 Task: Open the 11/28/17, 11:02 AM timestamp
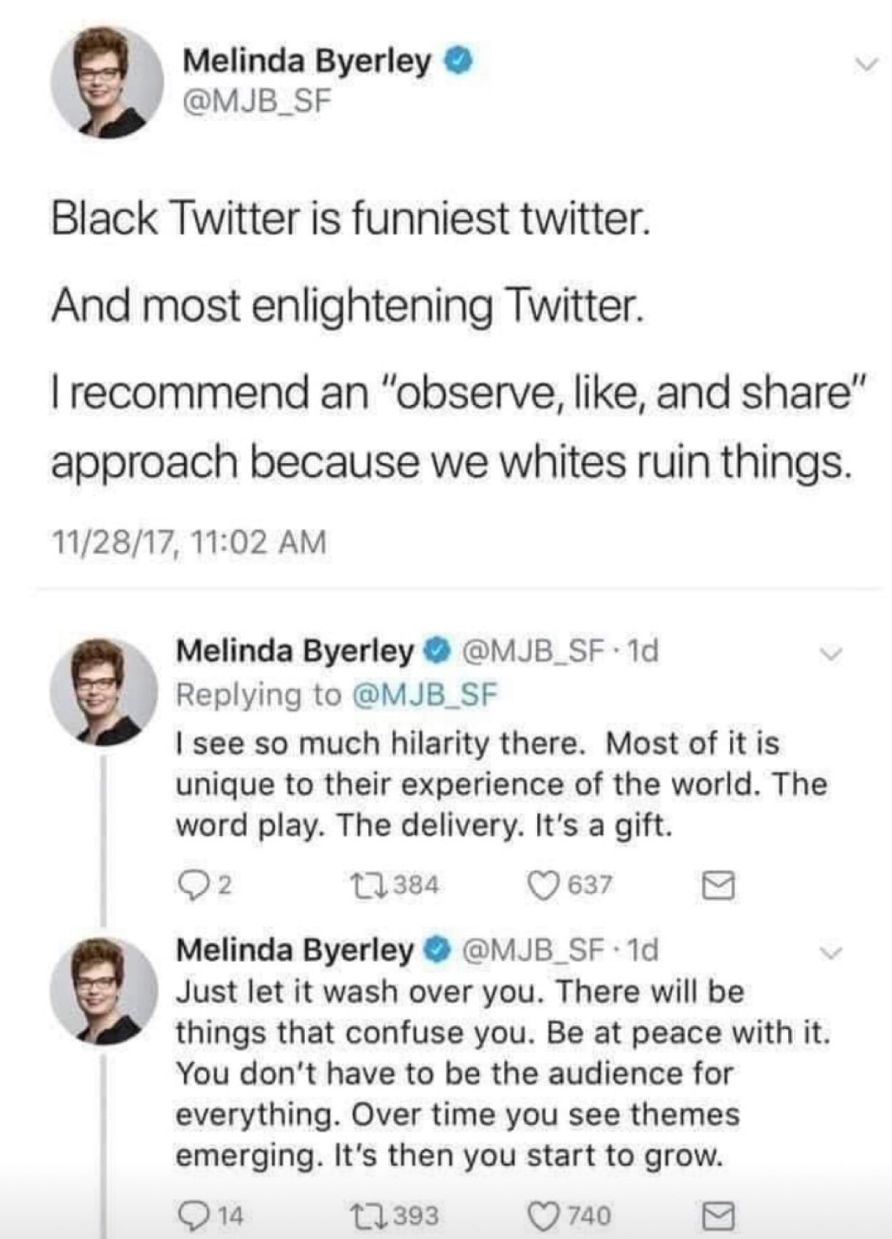pos(188,544)
